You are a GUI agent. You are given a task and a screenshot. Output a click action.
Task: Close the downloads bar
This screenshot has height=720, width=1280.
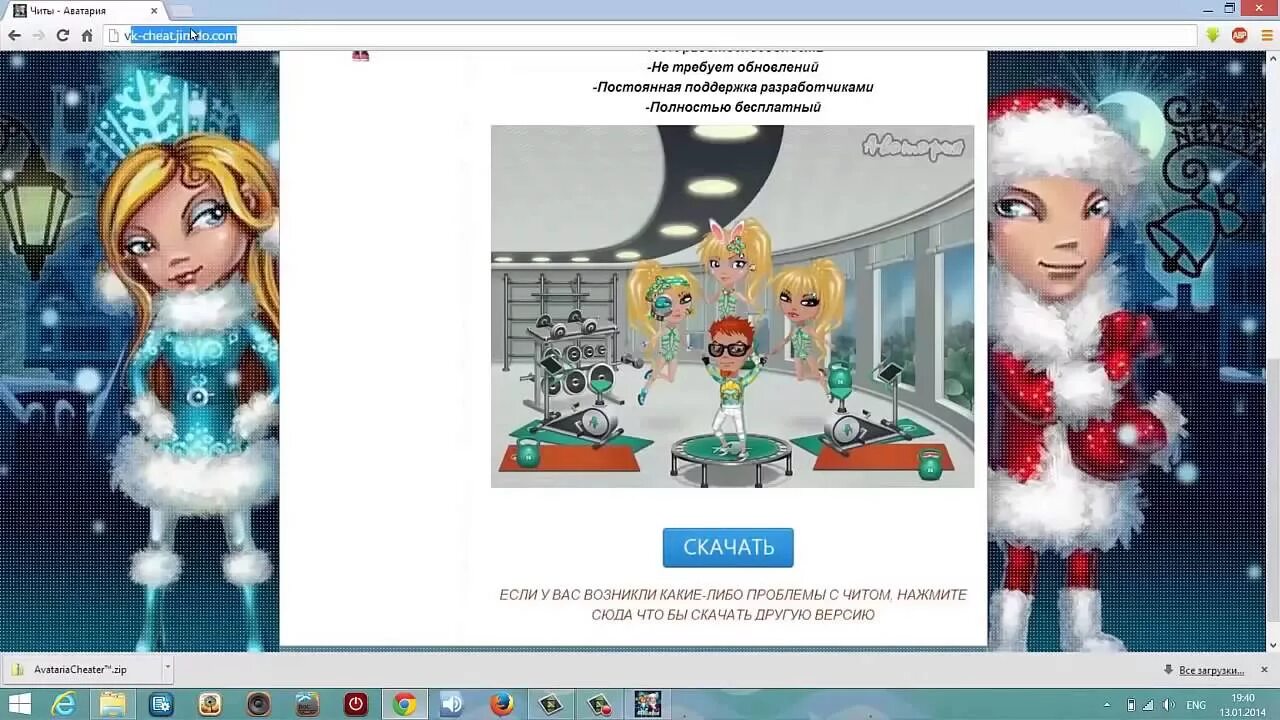[1264, 669]
